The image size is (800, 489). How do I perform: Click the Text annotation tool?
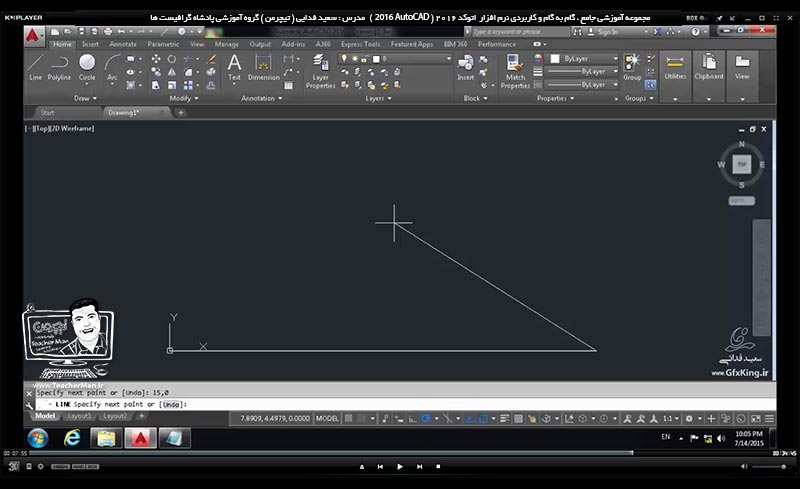(x=234, y=67)
